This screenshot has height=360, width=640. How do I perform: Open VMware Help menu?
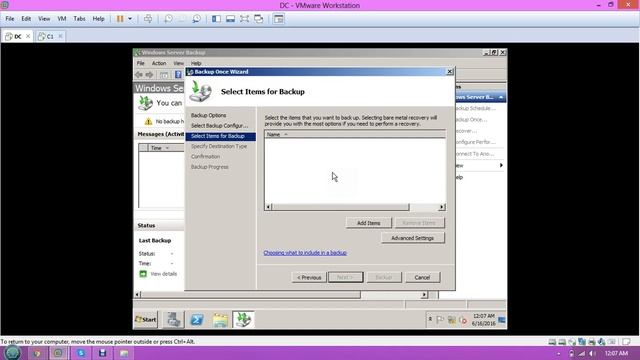click(98, 19)
